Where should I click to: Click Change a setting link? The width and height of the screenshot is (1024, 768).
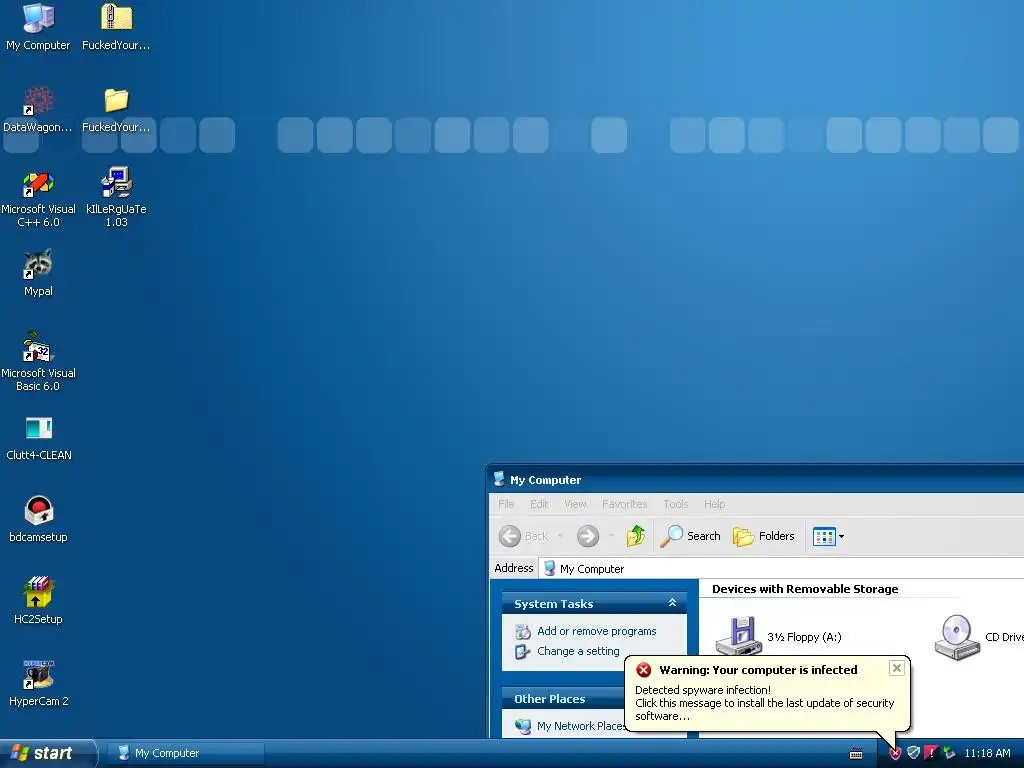tap(567, 651)
